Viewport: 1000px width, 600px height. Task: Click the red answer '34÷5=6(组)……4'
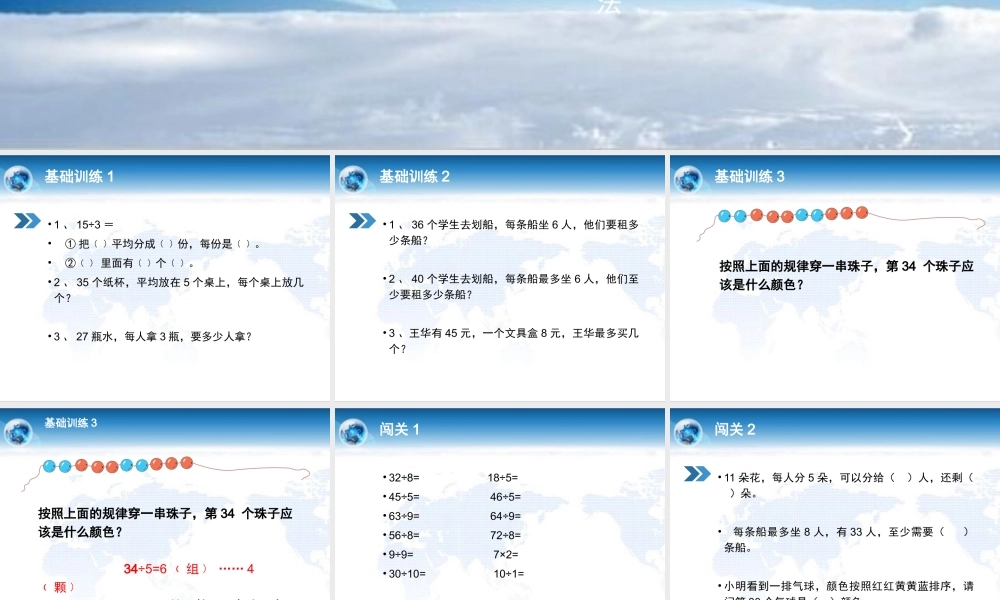point(189,569)
